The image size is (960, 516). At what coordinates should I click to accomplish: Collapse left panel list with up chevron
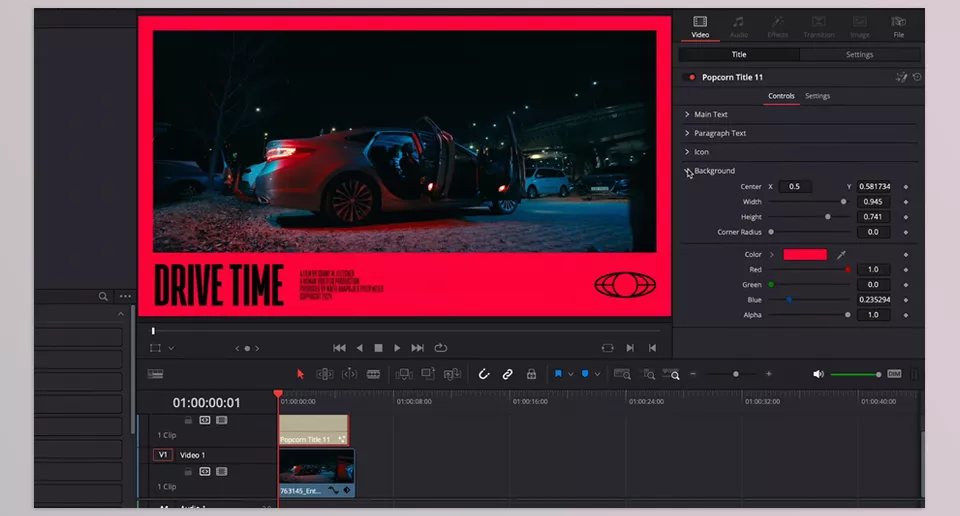point(121,314)
